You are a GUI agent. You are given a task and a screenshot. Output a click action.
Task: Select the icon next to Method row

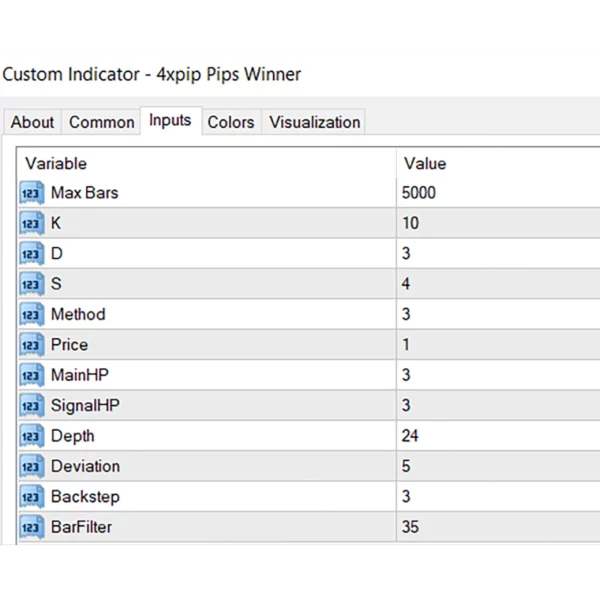32,314
